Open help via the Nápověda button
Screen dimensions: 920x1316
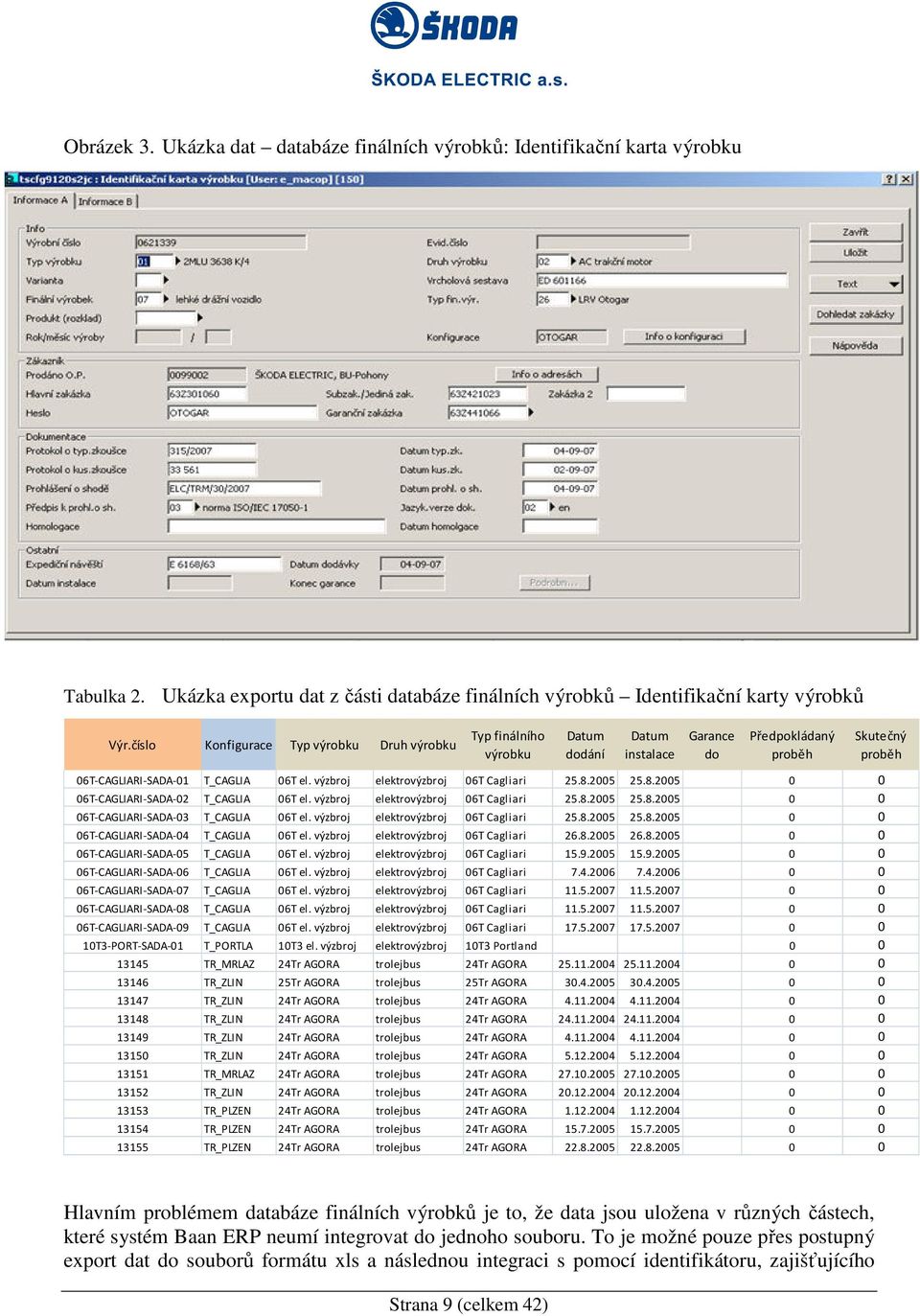tap(856, 346)
